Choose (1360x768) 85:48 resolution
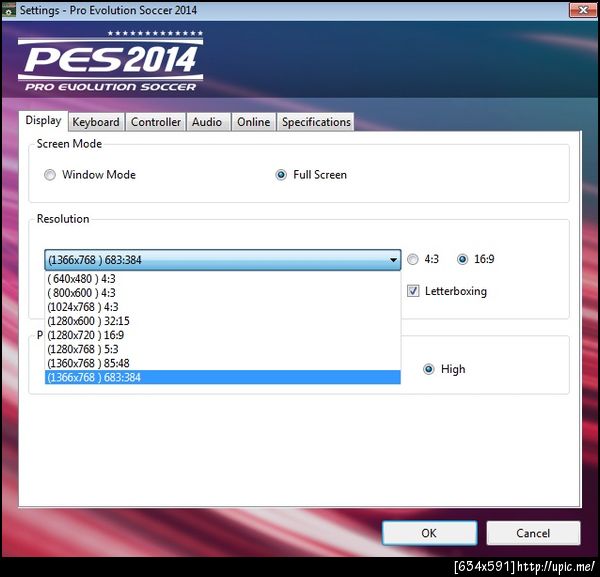 223,363
